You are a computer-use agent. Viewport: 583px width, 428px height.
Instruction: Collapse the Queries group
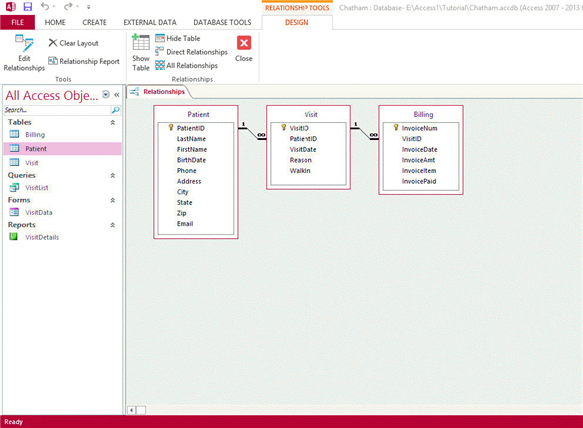click(x=113, y=176)
